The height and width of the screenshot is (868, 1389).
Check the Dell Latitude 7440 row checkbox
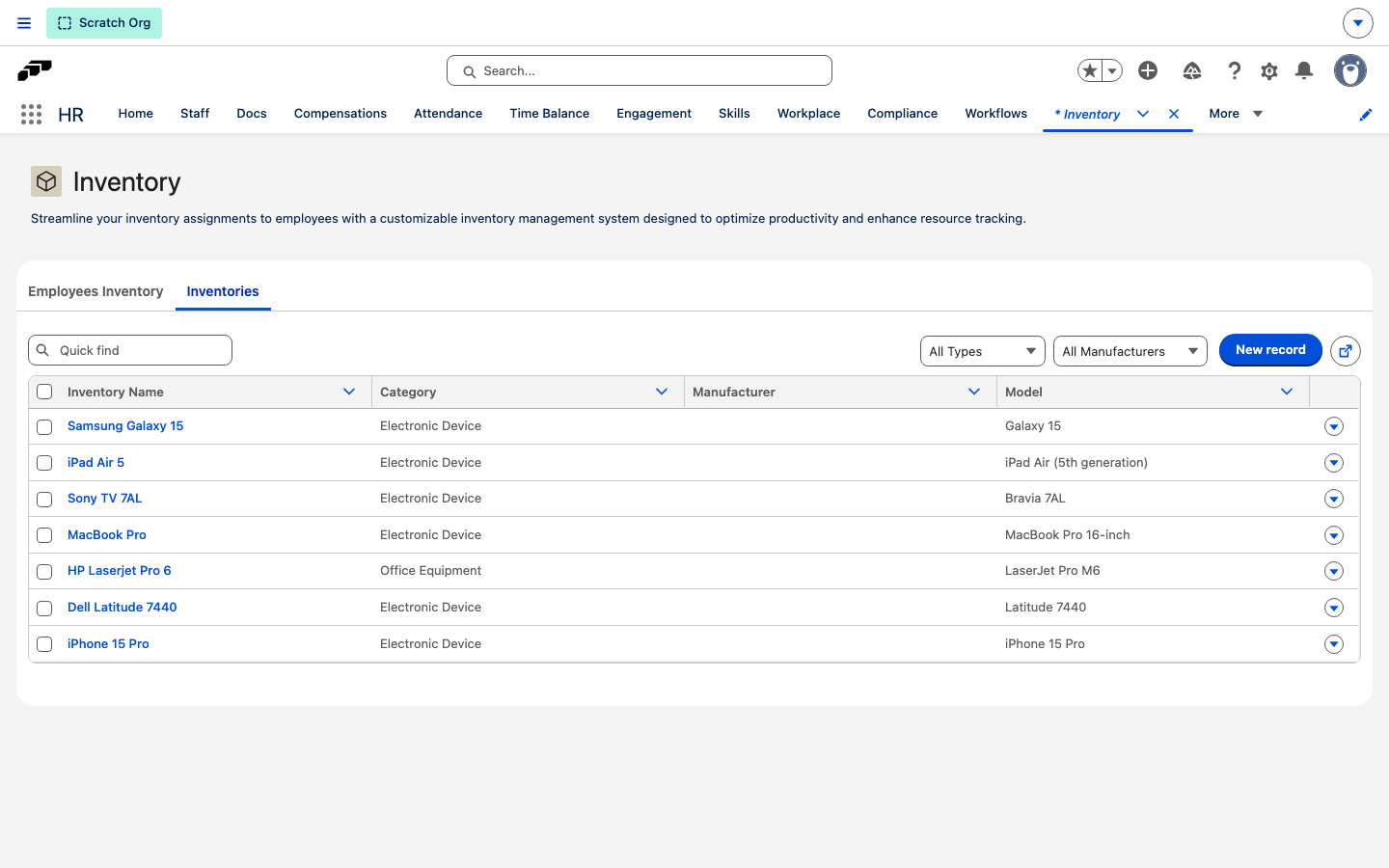44,608
